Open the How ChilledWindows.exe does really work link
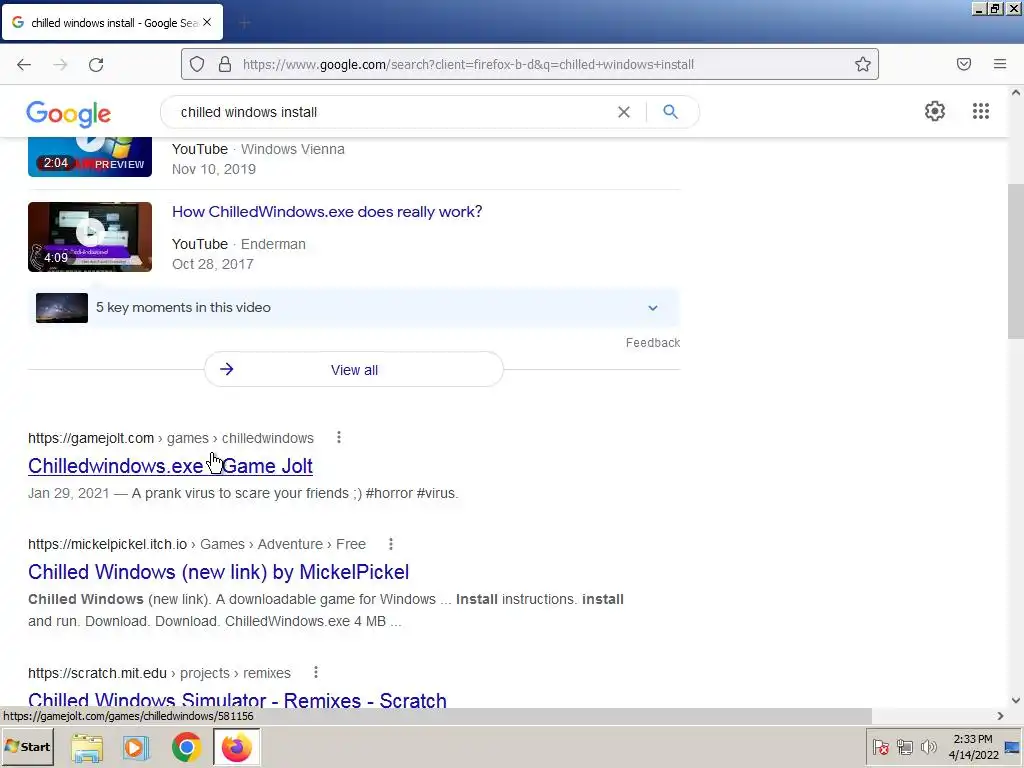This screenshot has height=768, width=1024. [x=327, y=212]
